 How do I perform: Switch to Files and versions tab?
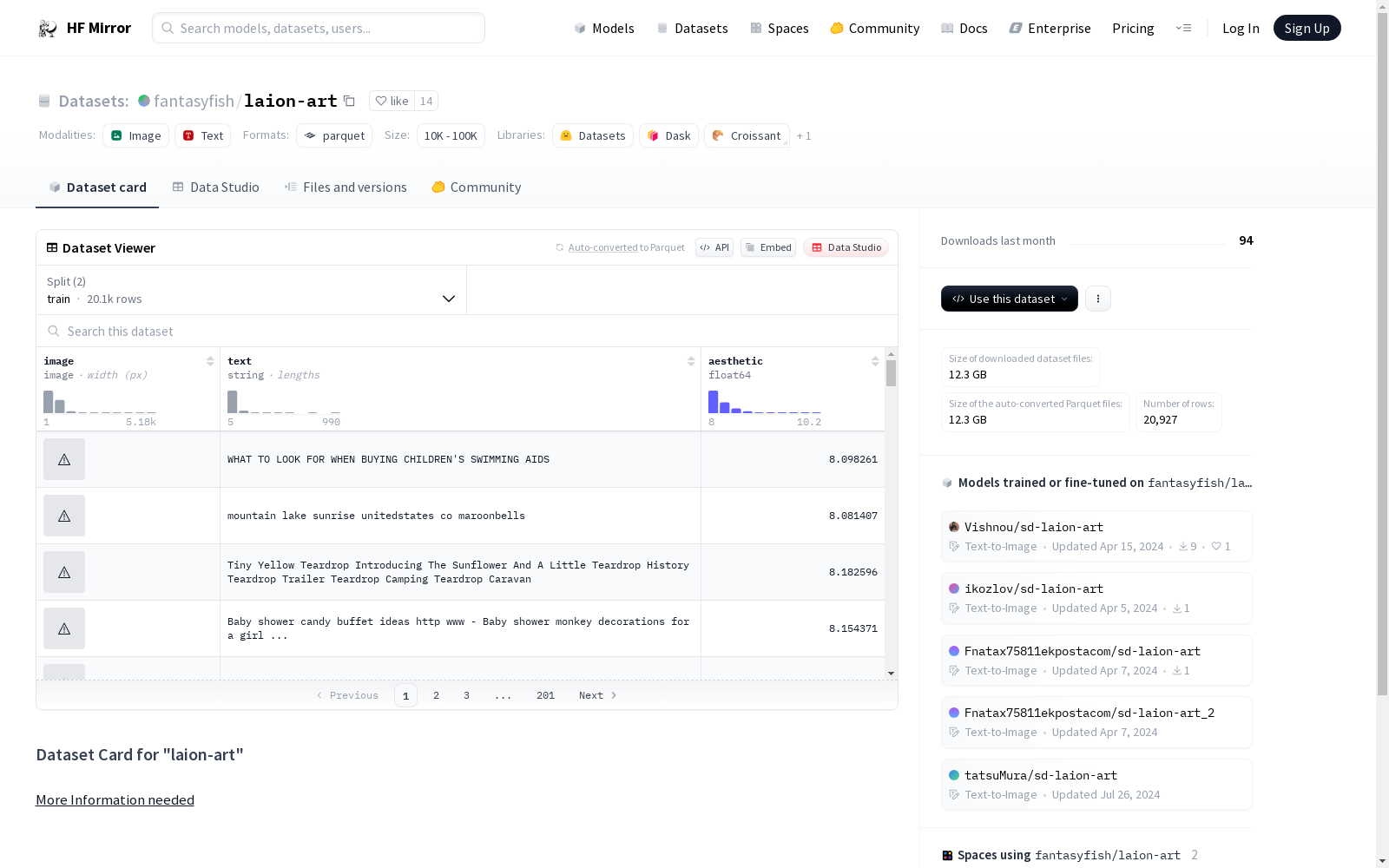346,187
